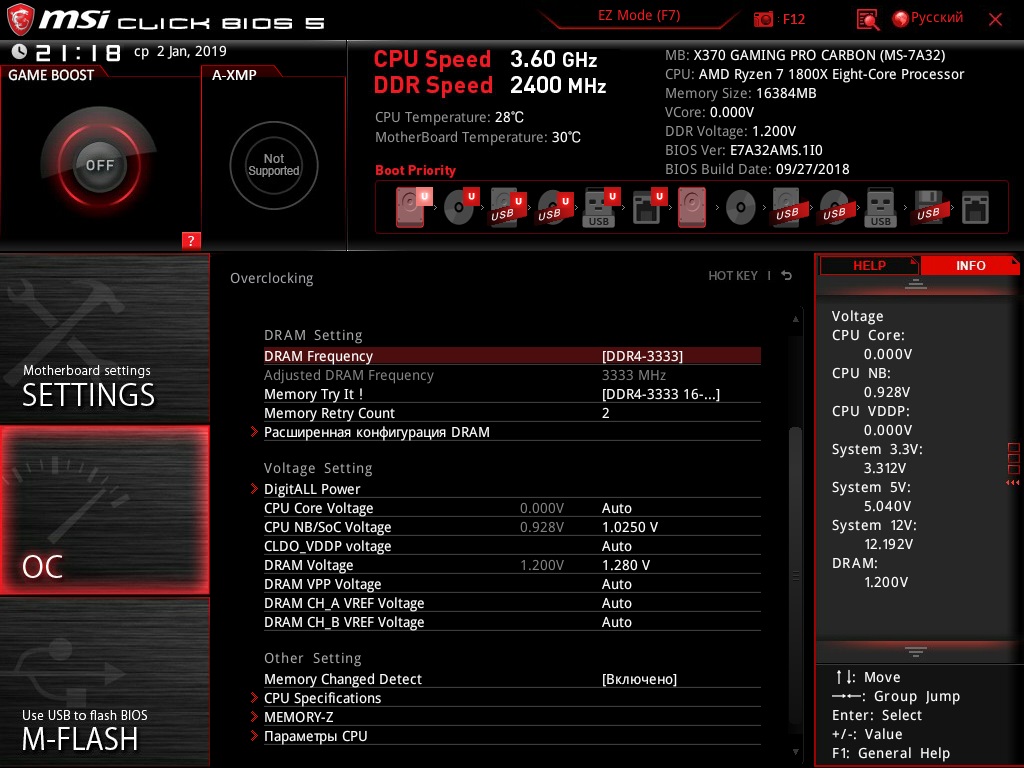
Task: Change language via Русский label
Action: pyautogui.click(x=936, y=18)
